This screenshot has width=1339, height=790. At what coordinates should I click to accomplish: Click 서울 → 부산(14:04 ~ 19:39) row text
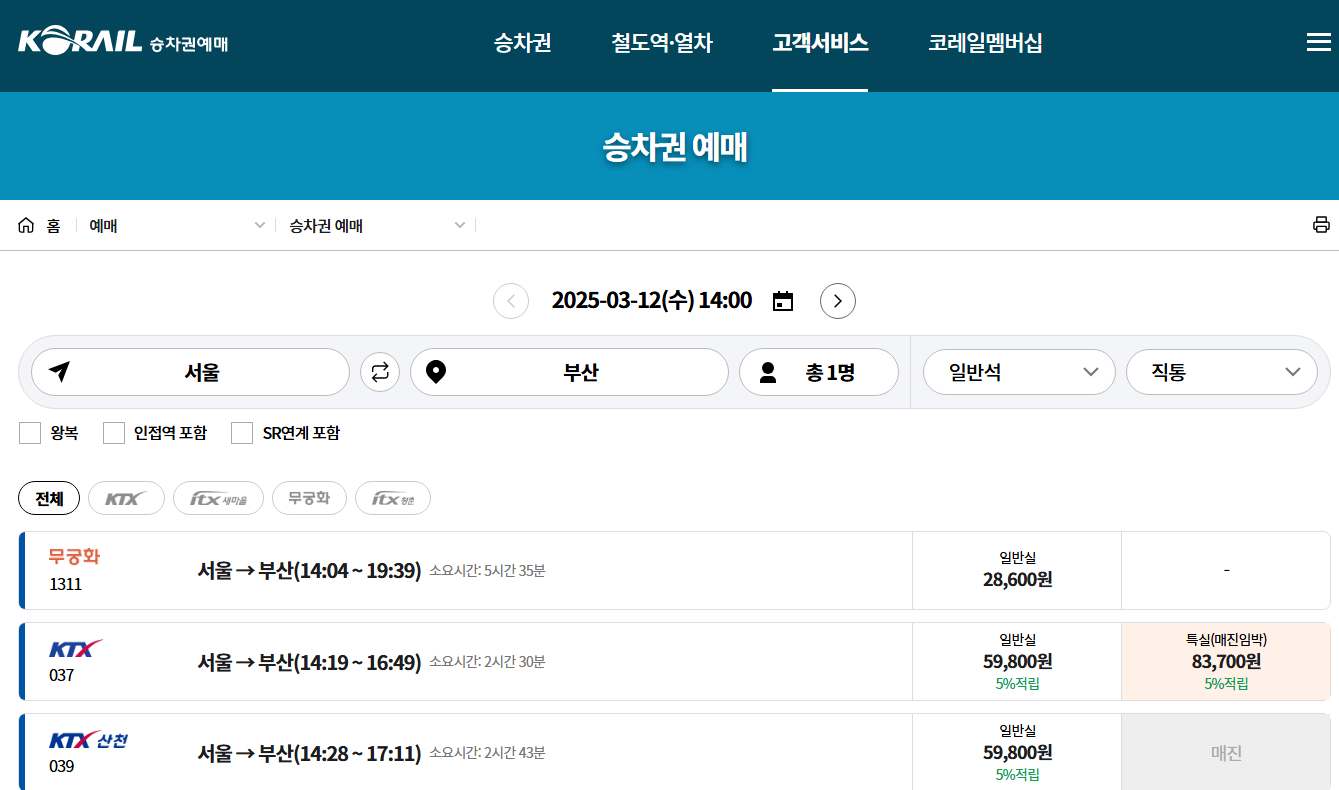(x=309, y=571)
